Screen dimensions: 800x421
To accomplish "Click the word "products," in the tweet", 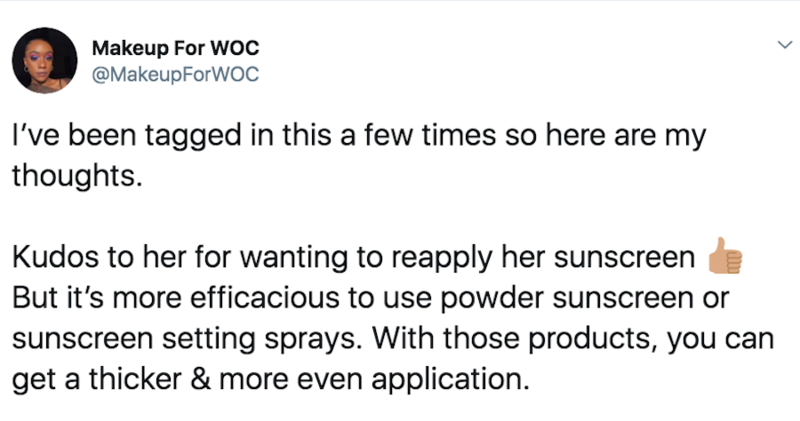I will 591,339.
